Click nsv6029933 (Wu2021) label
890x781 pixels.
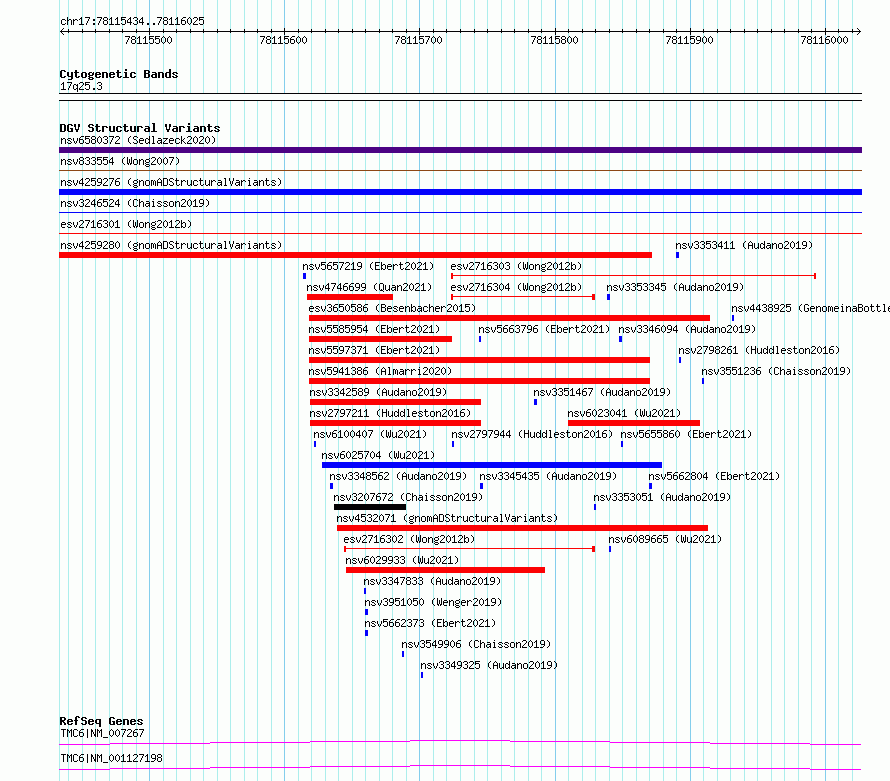coord(402,560)
